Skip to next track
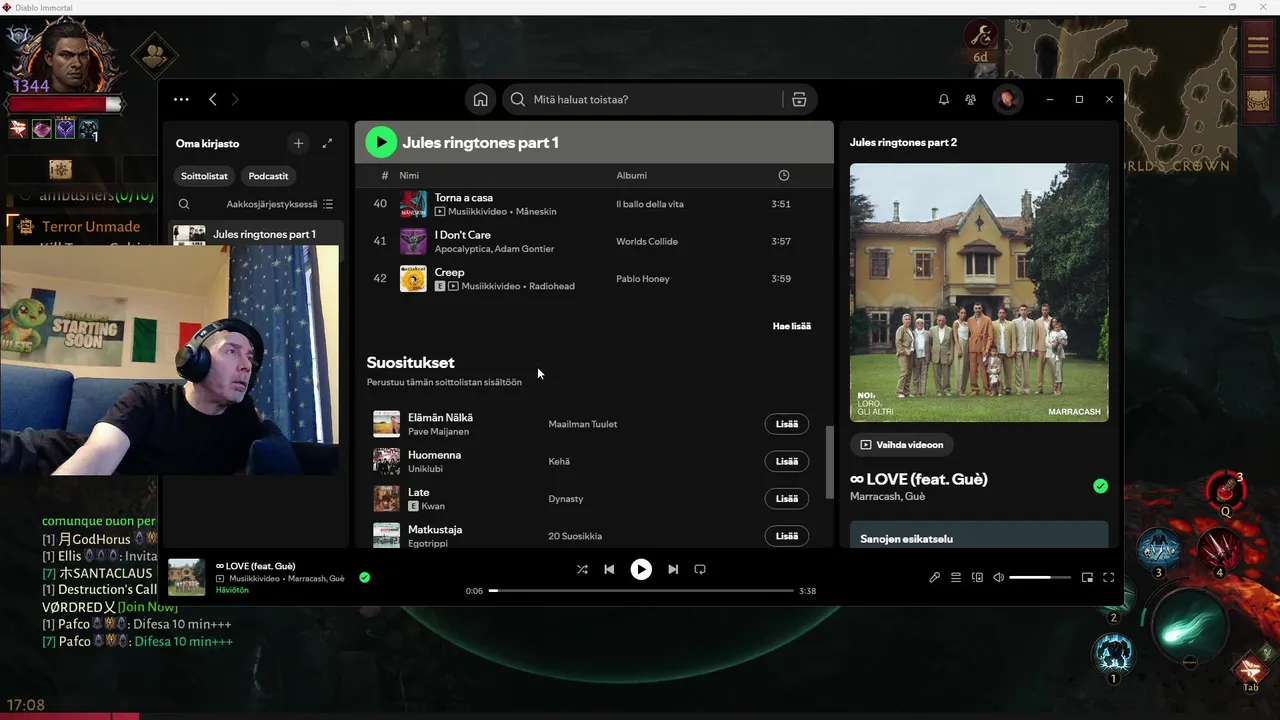This screenshot has width=1280, height=720. (x=673, y=569)
